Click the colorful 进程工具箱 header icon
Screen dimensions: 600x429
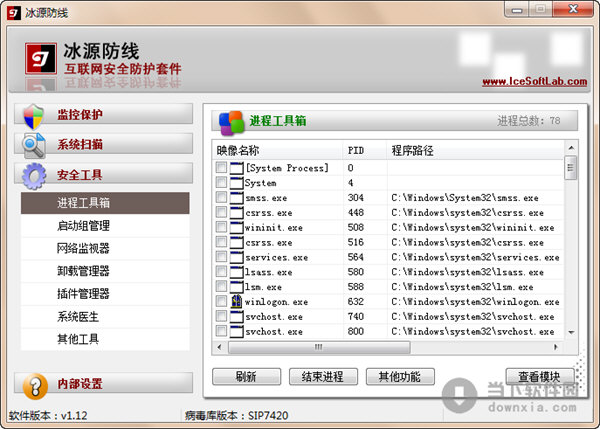coord(231,121)
